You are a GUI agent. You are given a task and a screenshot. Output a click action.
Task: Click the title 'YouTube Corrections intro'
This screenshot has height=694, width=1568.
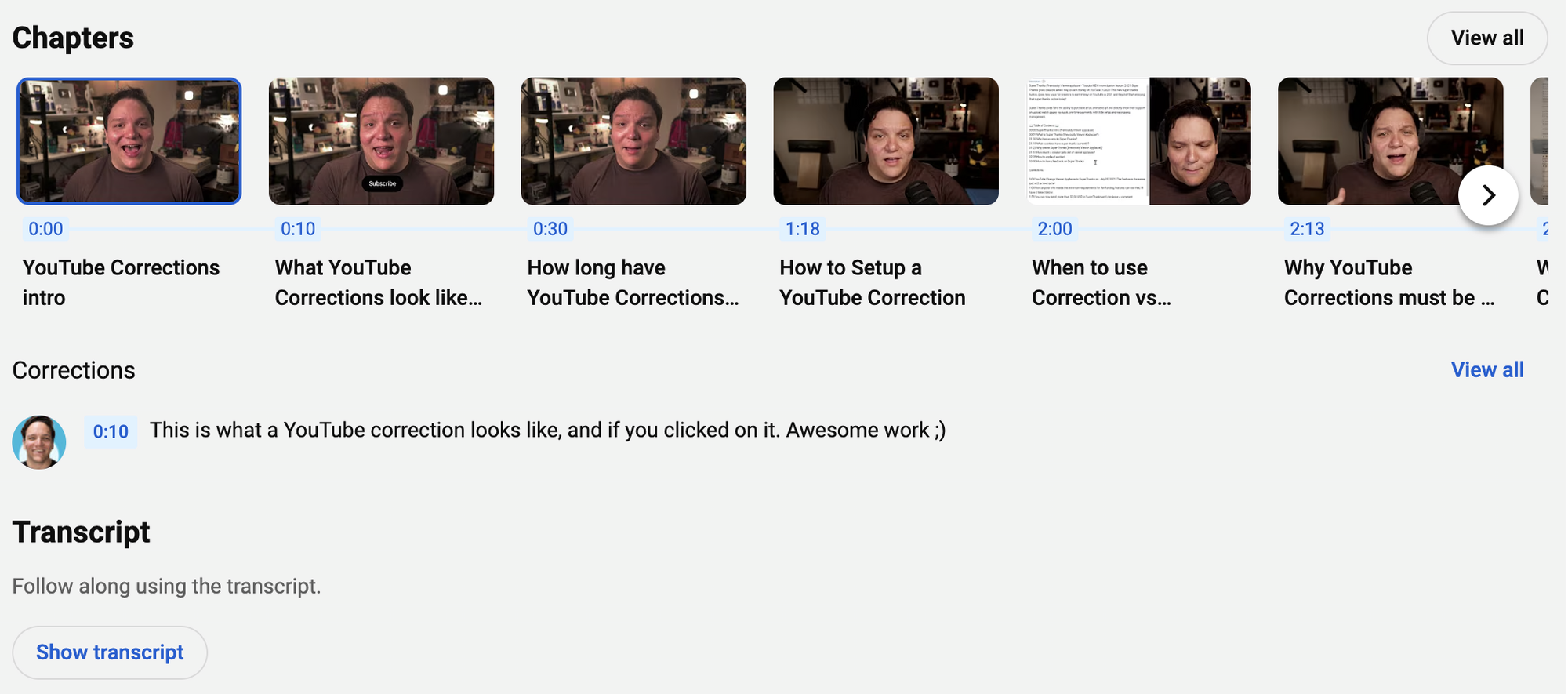(x=122, y=282)
